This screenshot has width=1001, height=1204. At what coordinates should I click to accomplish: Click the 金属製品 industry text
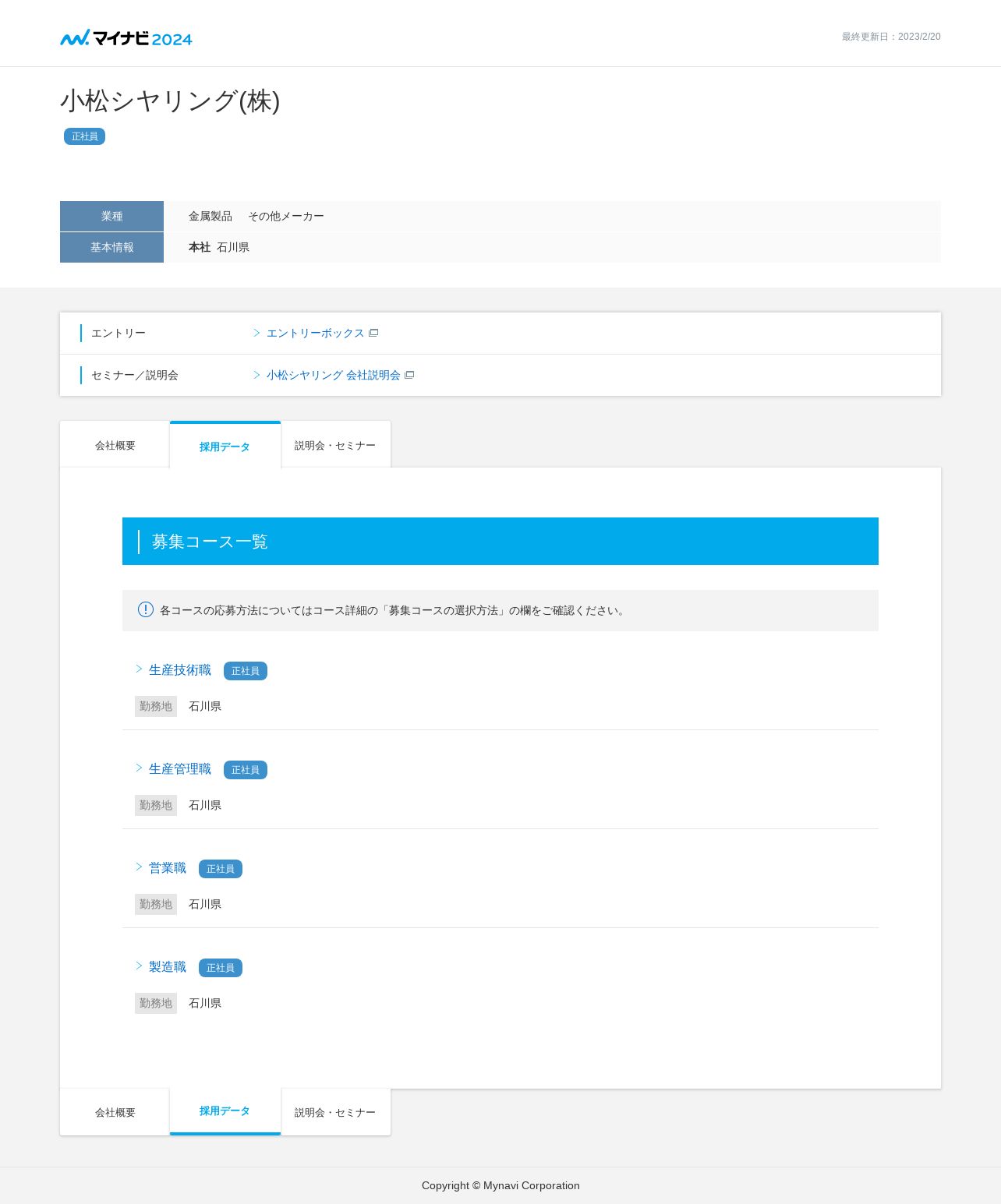(x=210, y=216)
